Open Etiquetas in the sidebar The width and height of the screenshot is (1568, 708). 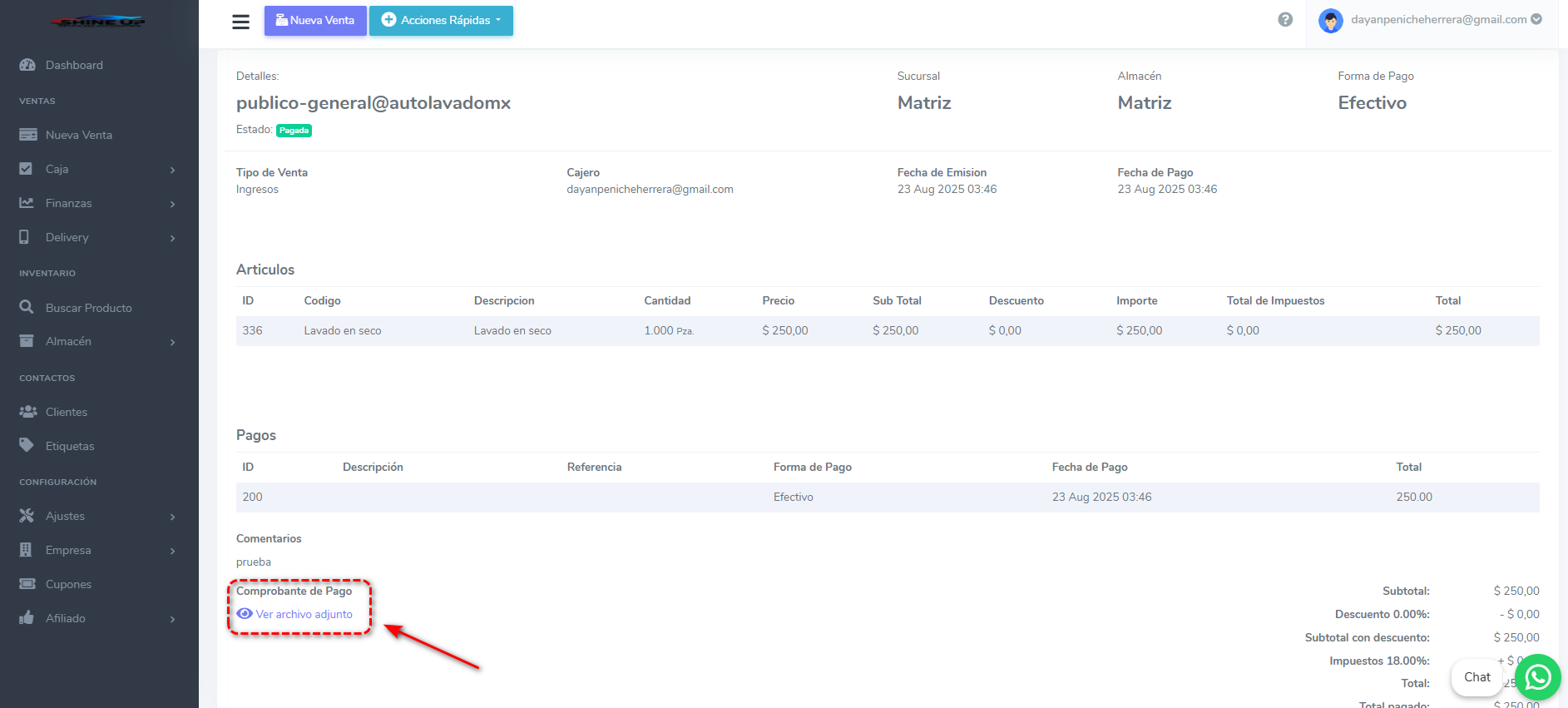pos(70,446)
